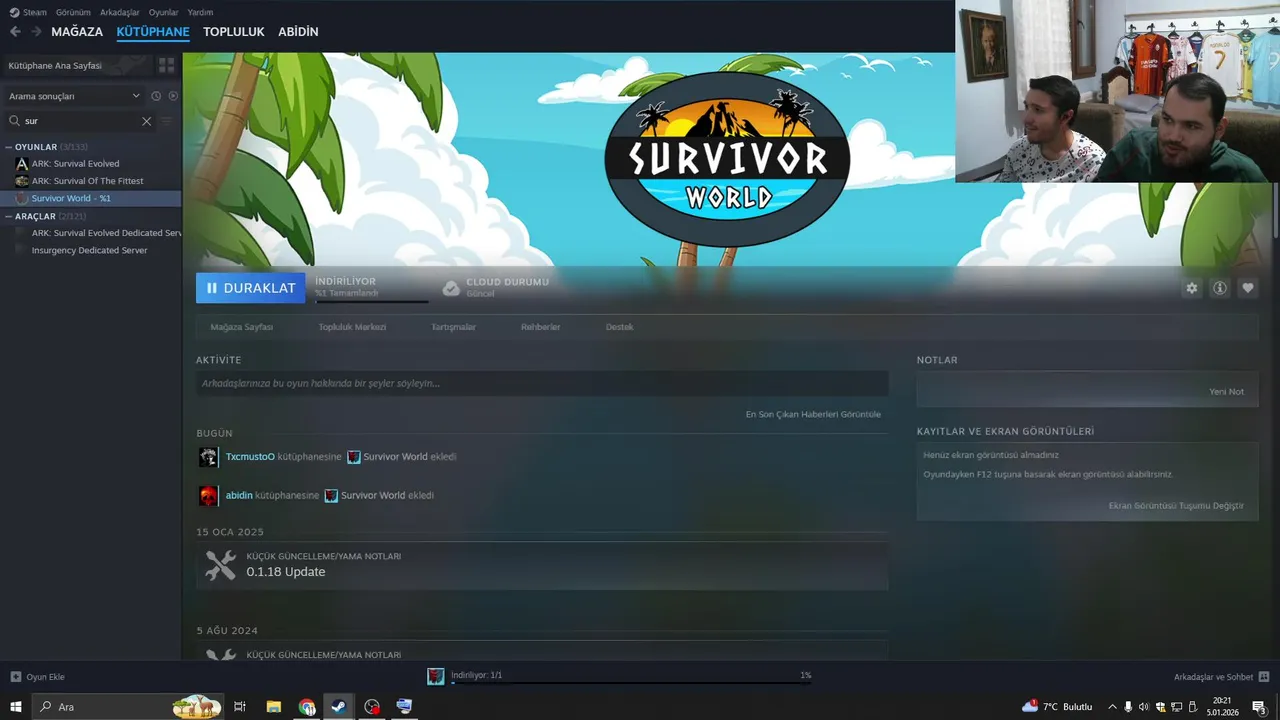The width and height of the screenshot is (1280, 720).
Task: Open the Görünüm menu
Action: click(73, 12)
